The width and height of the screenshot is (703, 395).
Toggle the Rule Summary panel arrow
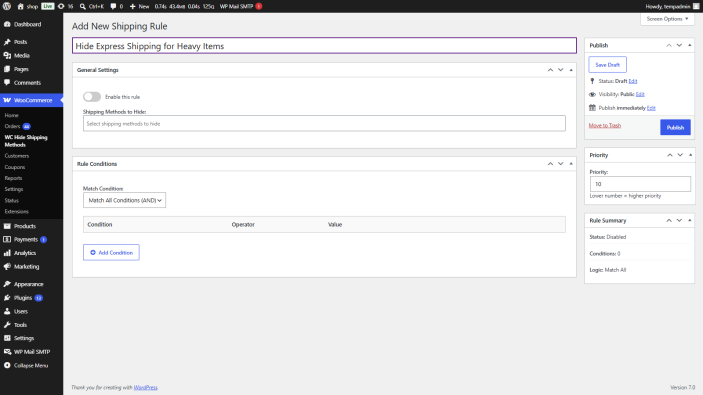pyautogui.click(x=690, y=221)
